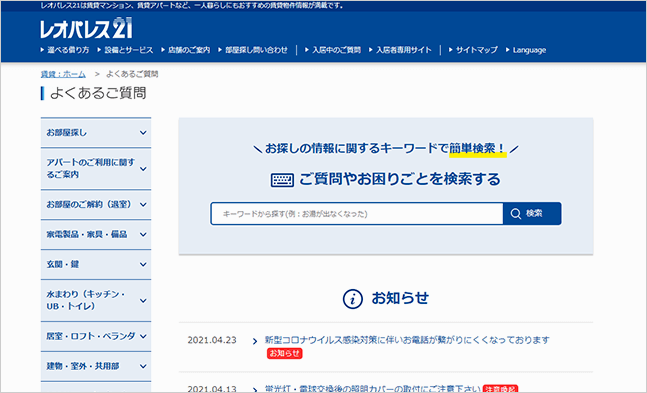This screenshot has height=393, width=647.
Task: Click the magnifying glass search icon
Action: [516, 213]
